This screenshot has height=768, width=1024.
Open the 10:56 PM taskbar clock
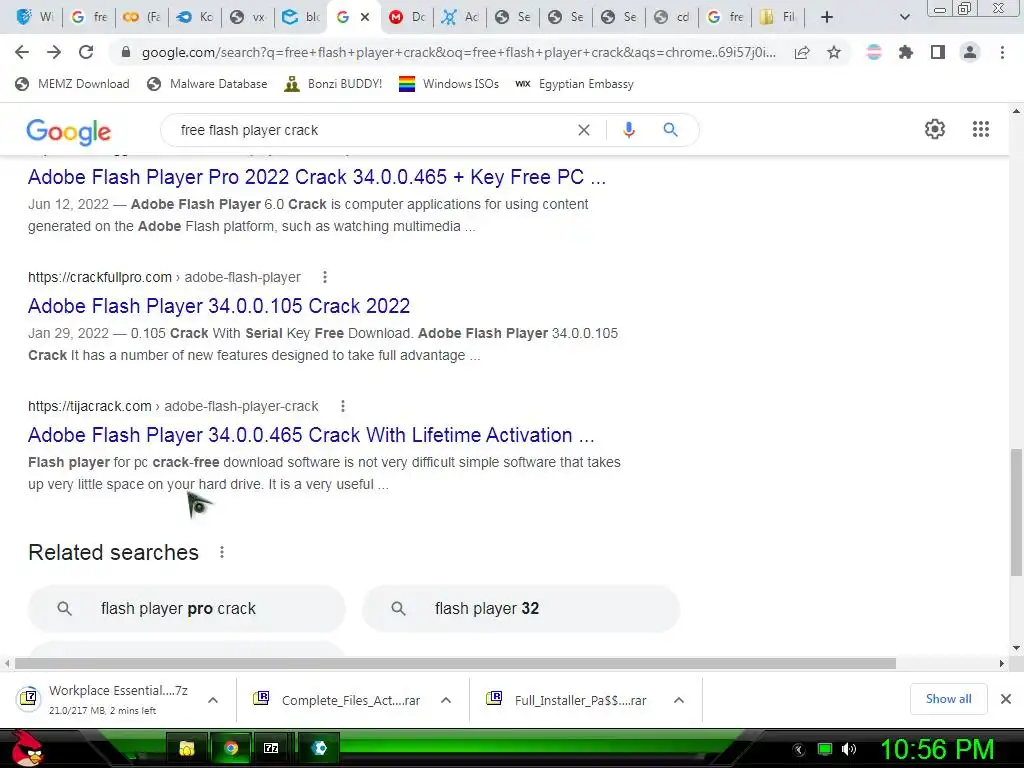pyautogui.click(x=937, y=749)
